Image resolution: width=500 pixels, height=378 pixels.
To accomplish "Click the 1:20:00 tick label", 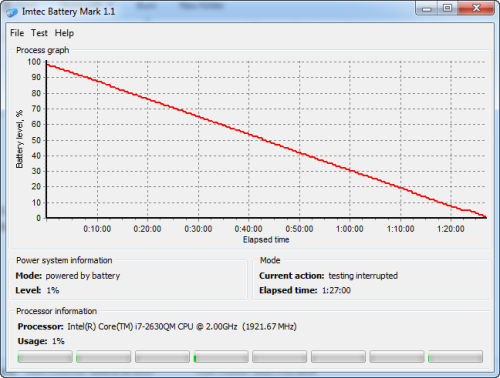I will click(x=451, y=229).
